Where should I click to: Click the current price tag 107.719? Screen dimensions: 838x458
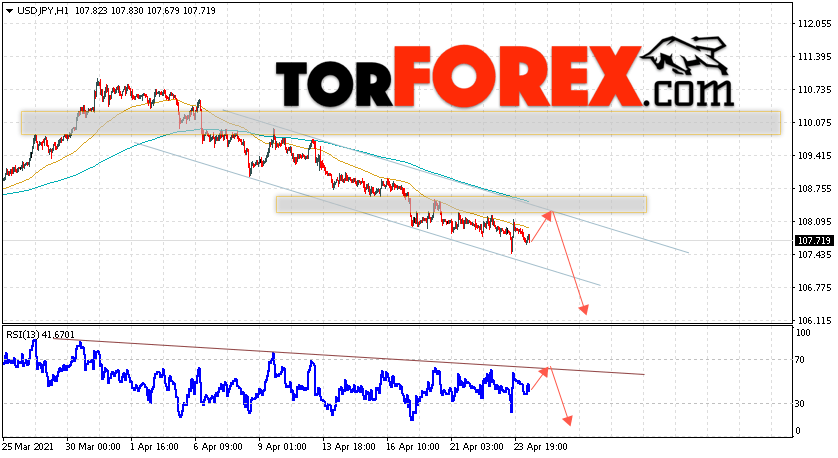814,241
